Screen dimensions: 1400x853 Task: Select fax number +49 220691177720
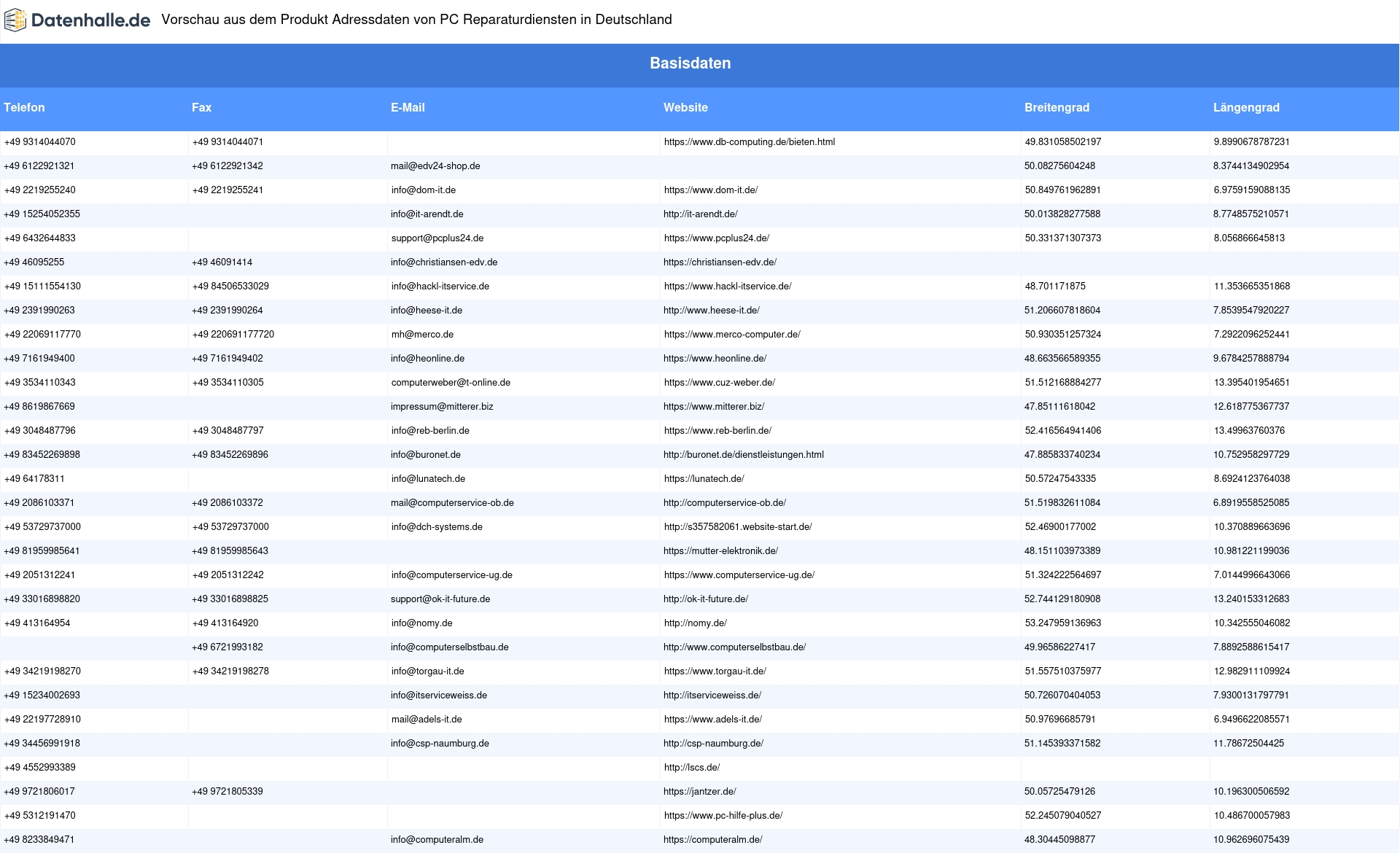tap(233, 335)
